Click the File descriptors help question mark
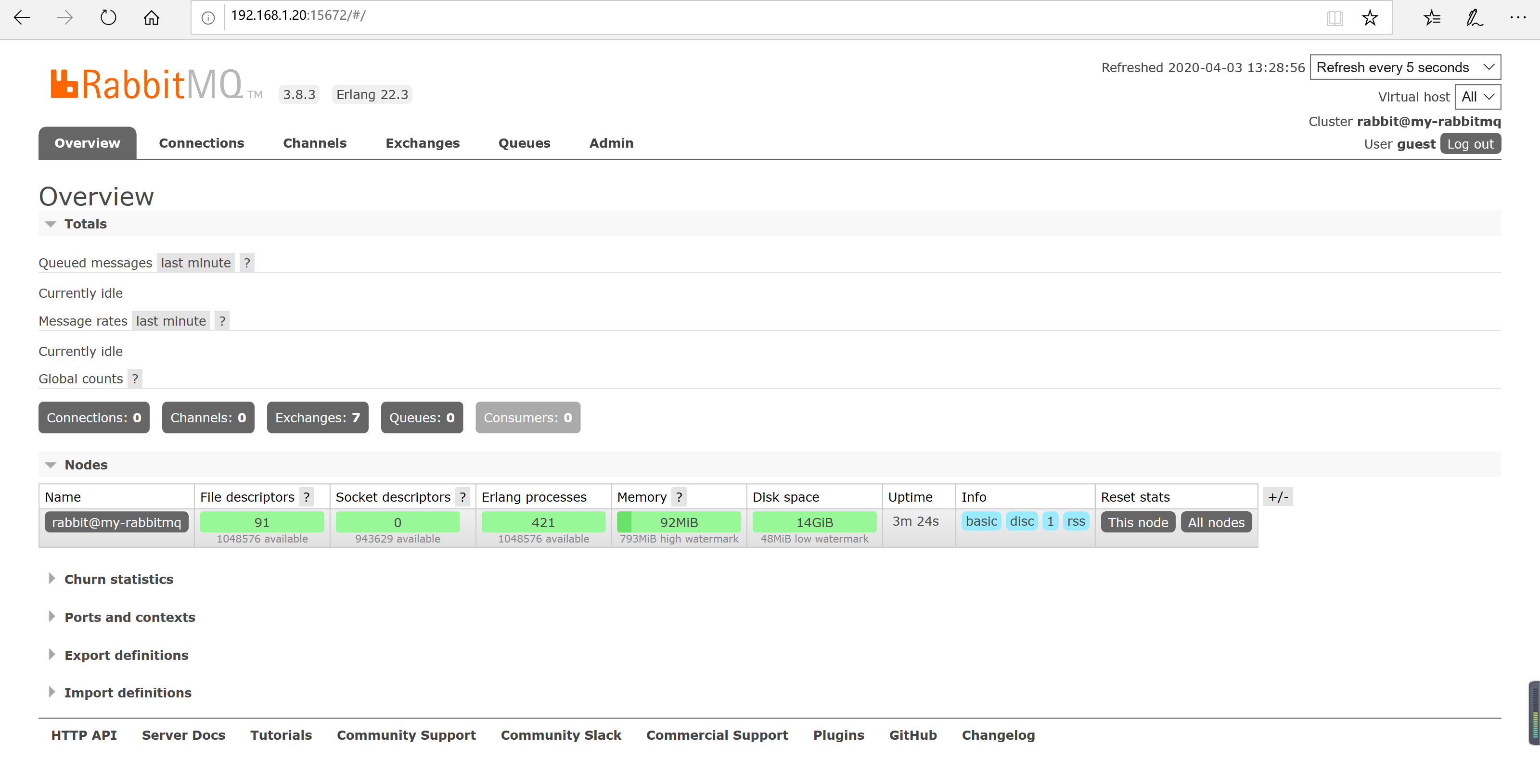1540x784 pixels. pos(306,496)
